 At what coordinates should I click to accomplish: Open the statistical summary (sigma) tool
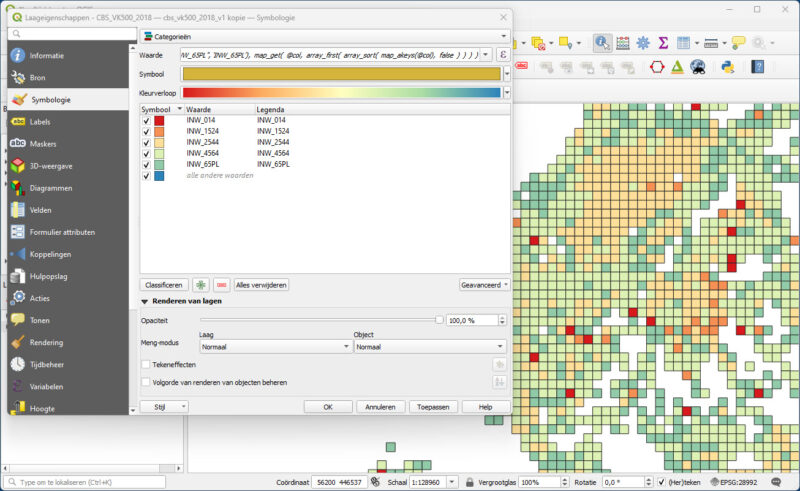click(x=663, y=43)
